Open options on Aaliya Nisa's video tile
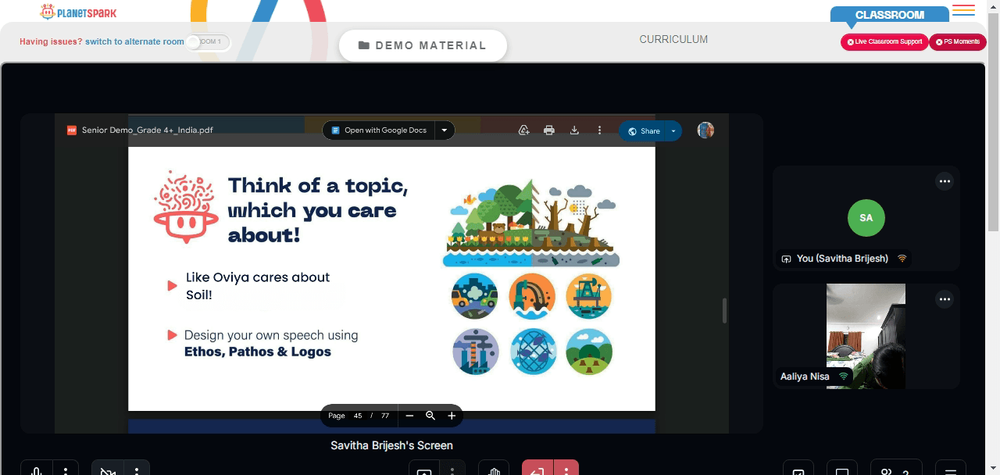The height and width of the screenshot is (475, 1000). click(x=945, y=298)
